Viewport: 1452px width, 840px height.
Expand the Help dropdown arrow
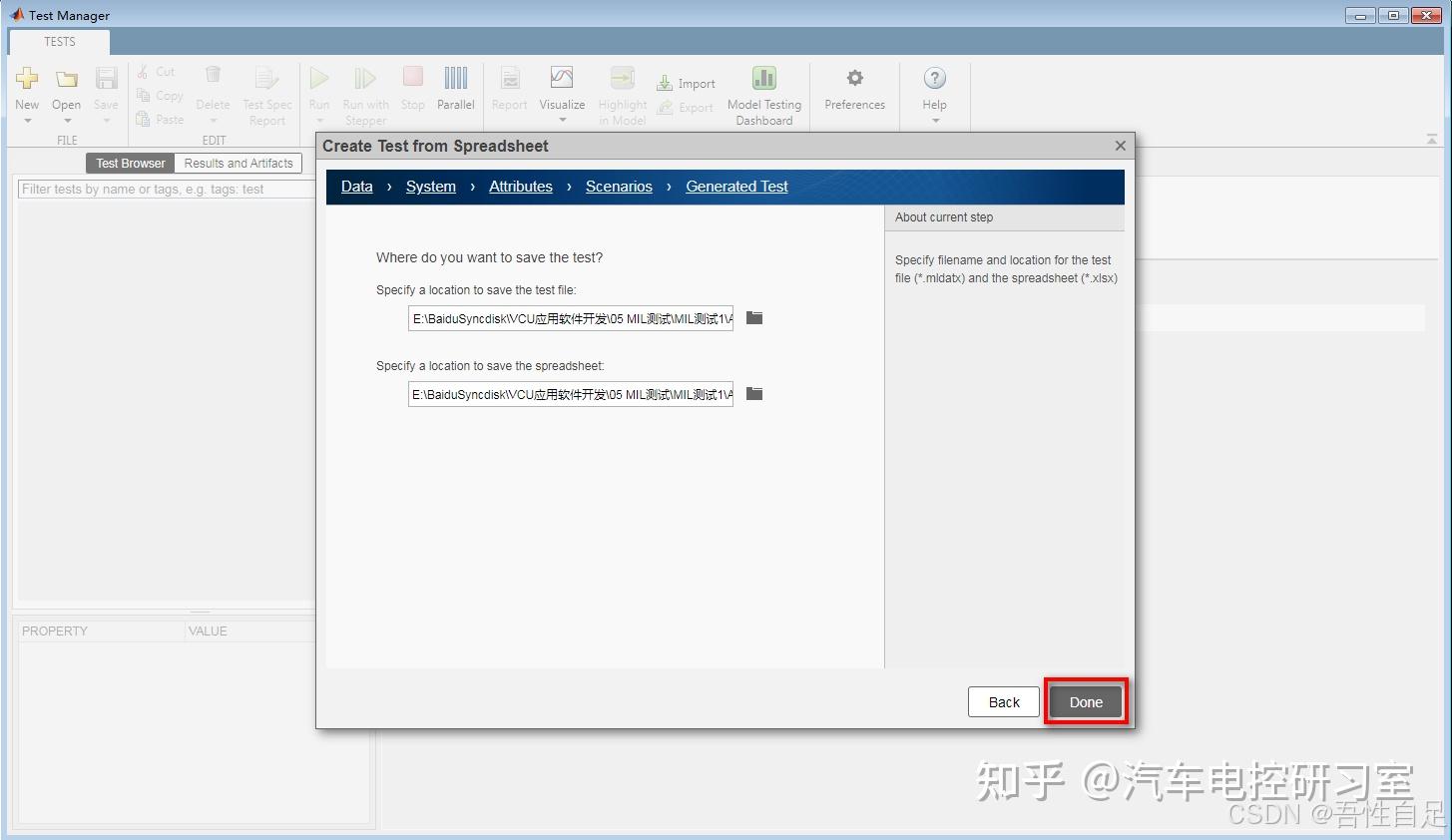click(934, 120)
